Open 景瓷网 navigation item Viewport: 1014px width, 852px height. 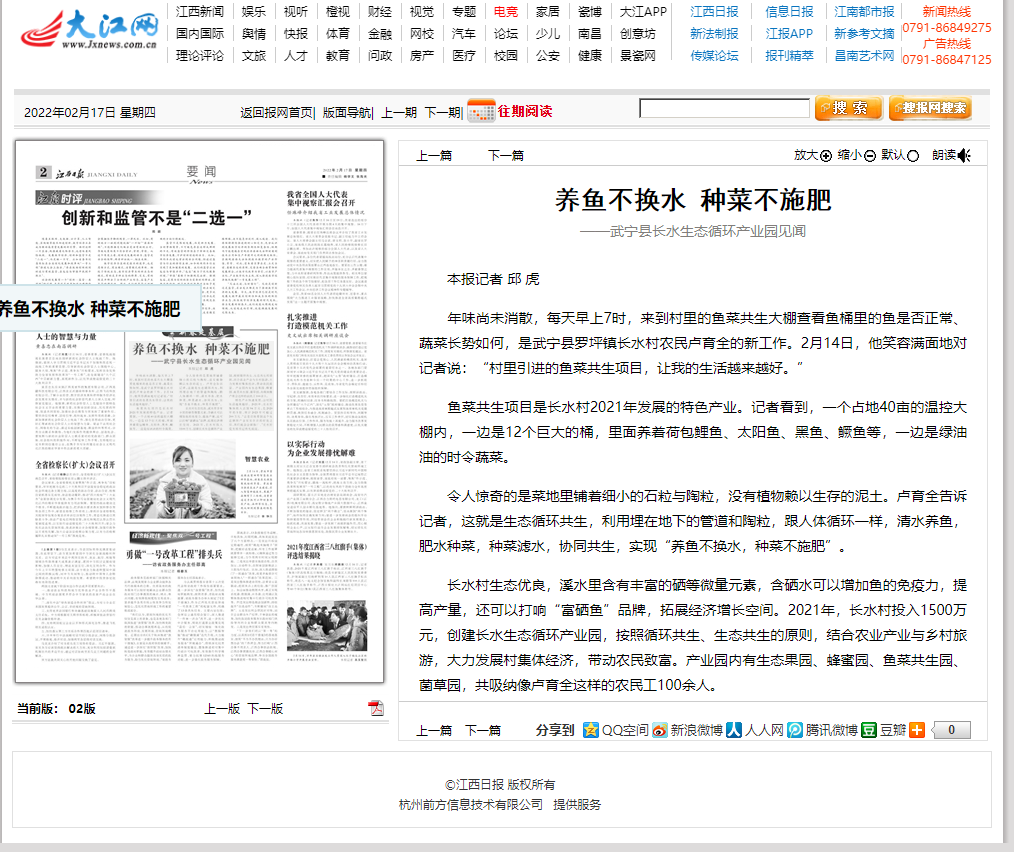click(x=638, y=56)
